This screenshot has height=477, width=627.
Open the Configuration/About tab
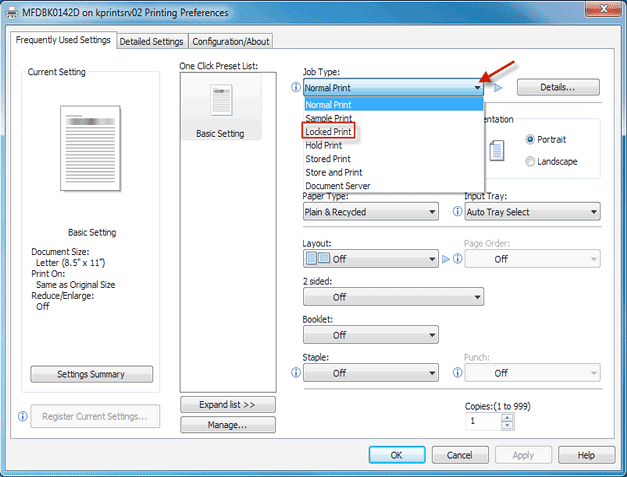230,42
